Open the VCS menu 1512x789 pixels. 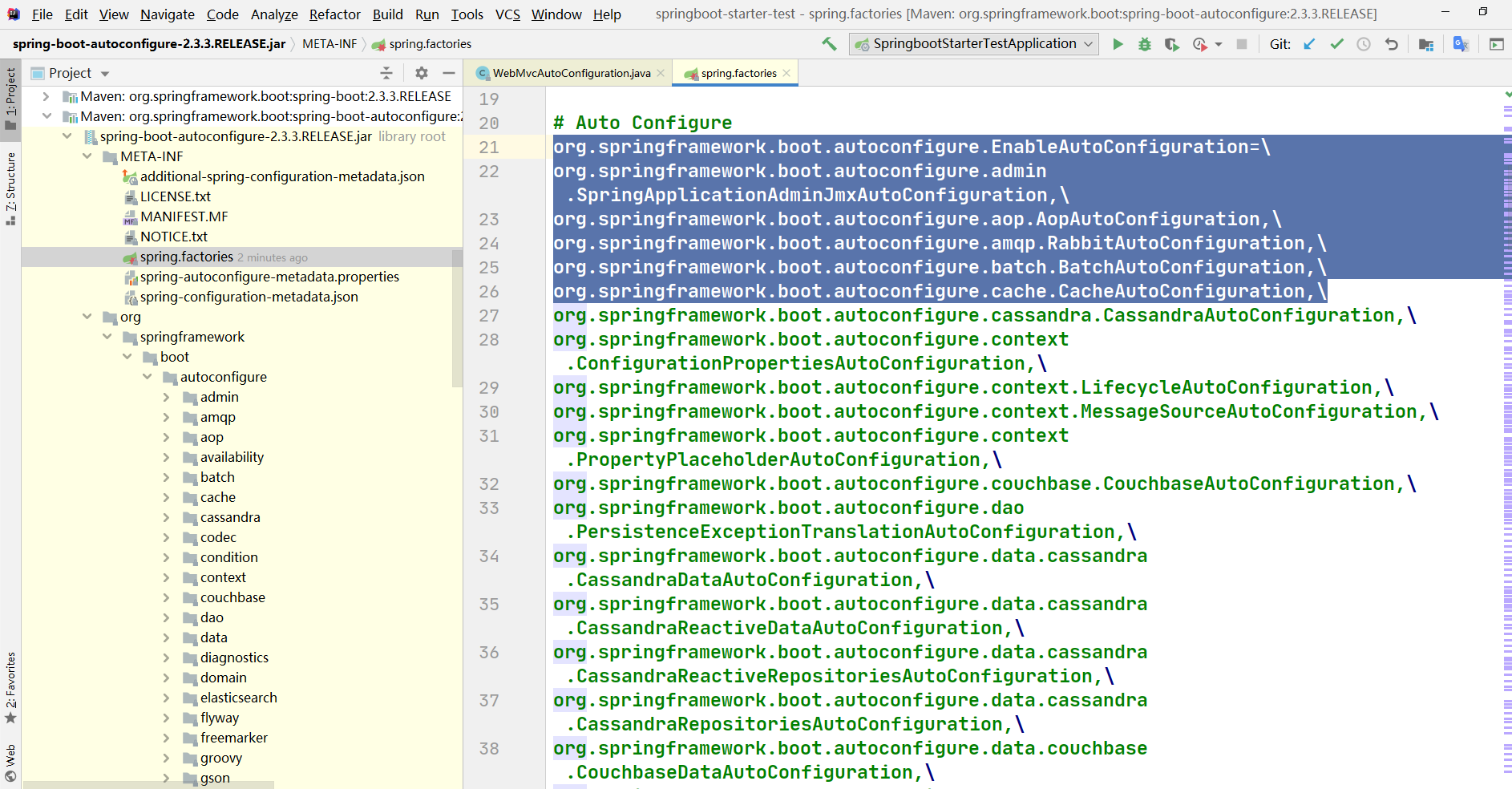[507, 14]
